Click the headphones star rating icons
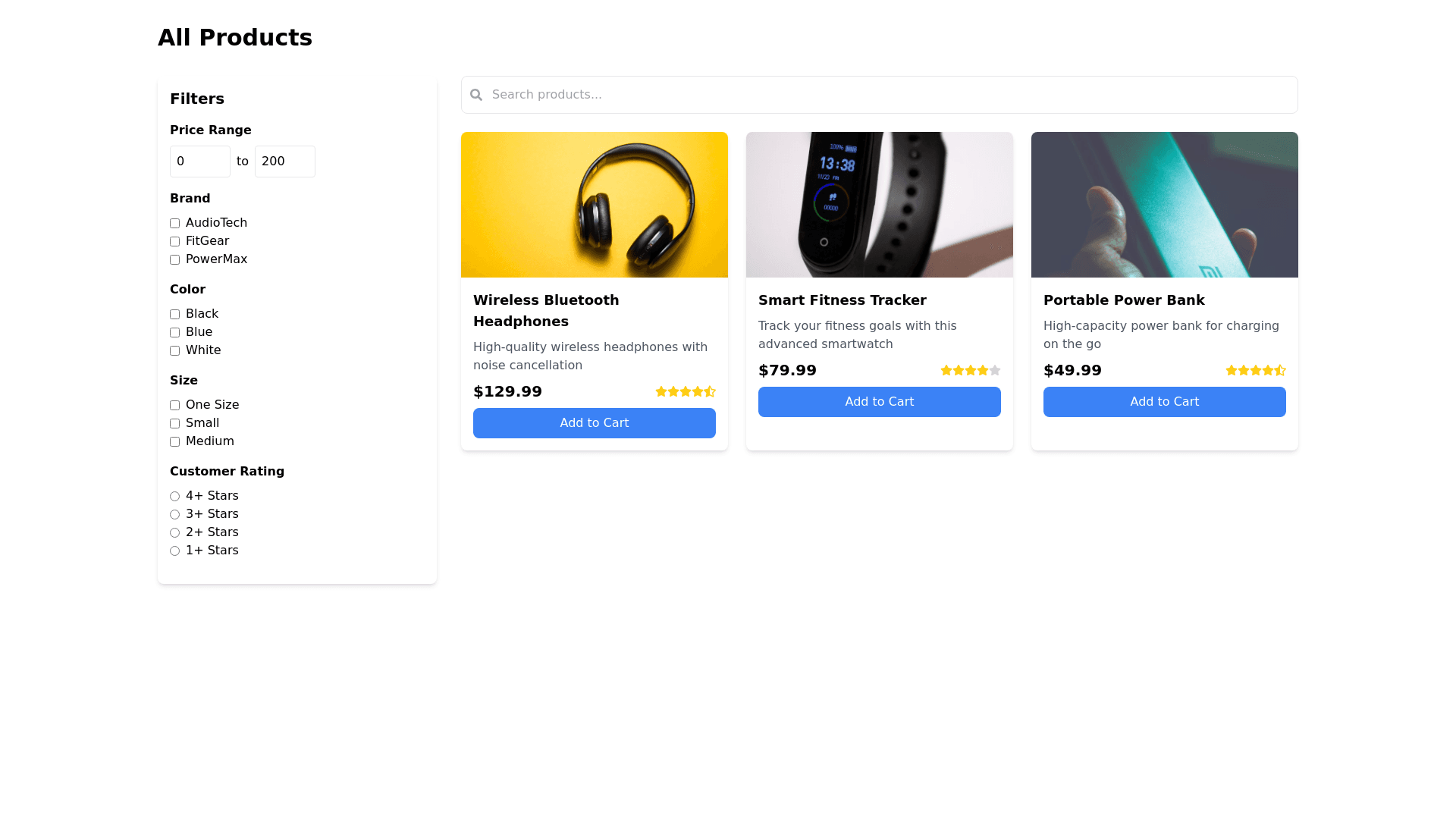 pyautogui.click(x=685, y=392)
